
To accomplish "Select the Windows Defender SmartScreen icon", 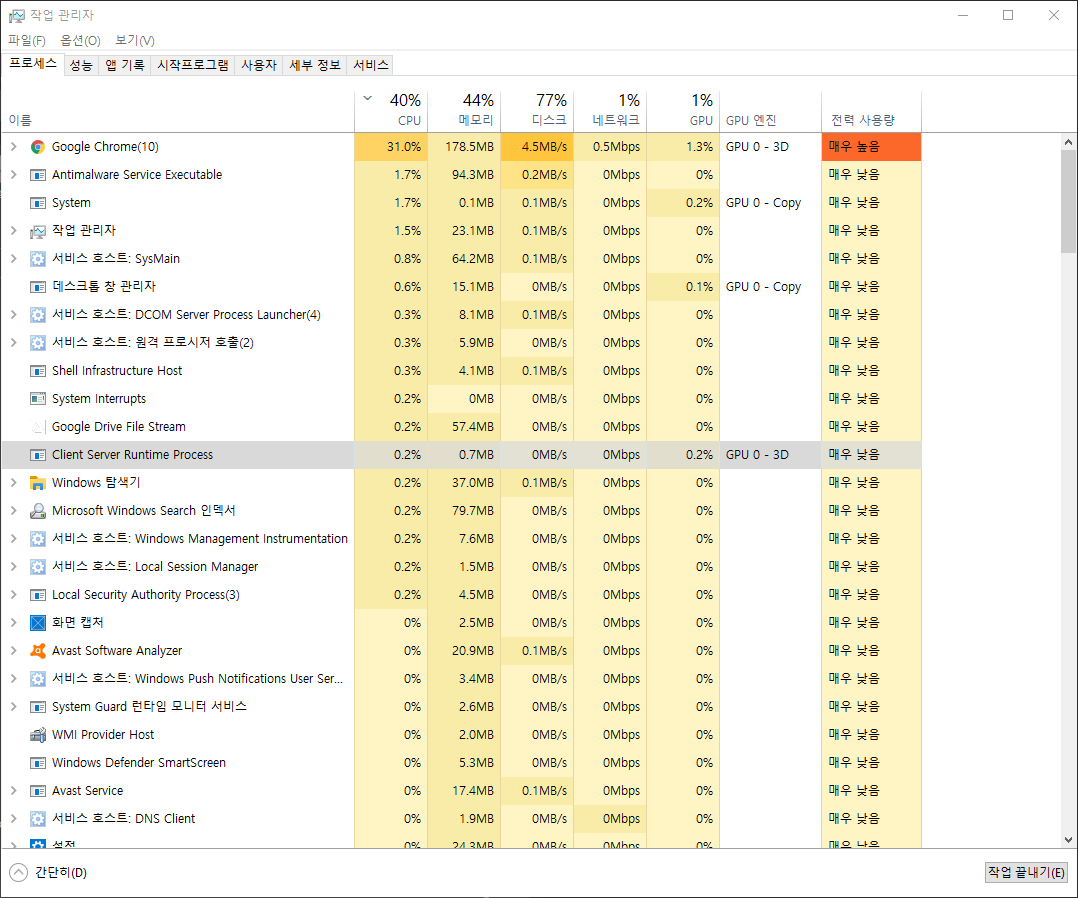I will pos(37,762).
